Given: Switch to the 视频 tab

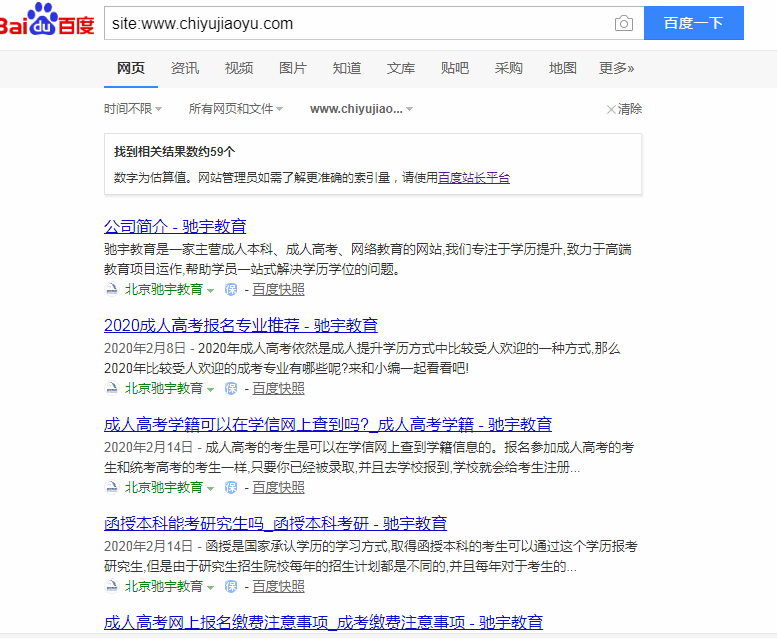Looking at the screenshot, I should 239,68.
